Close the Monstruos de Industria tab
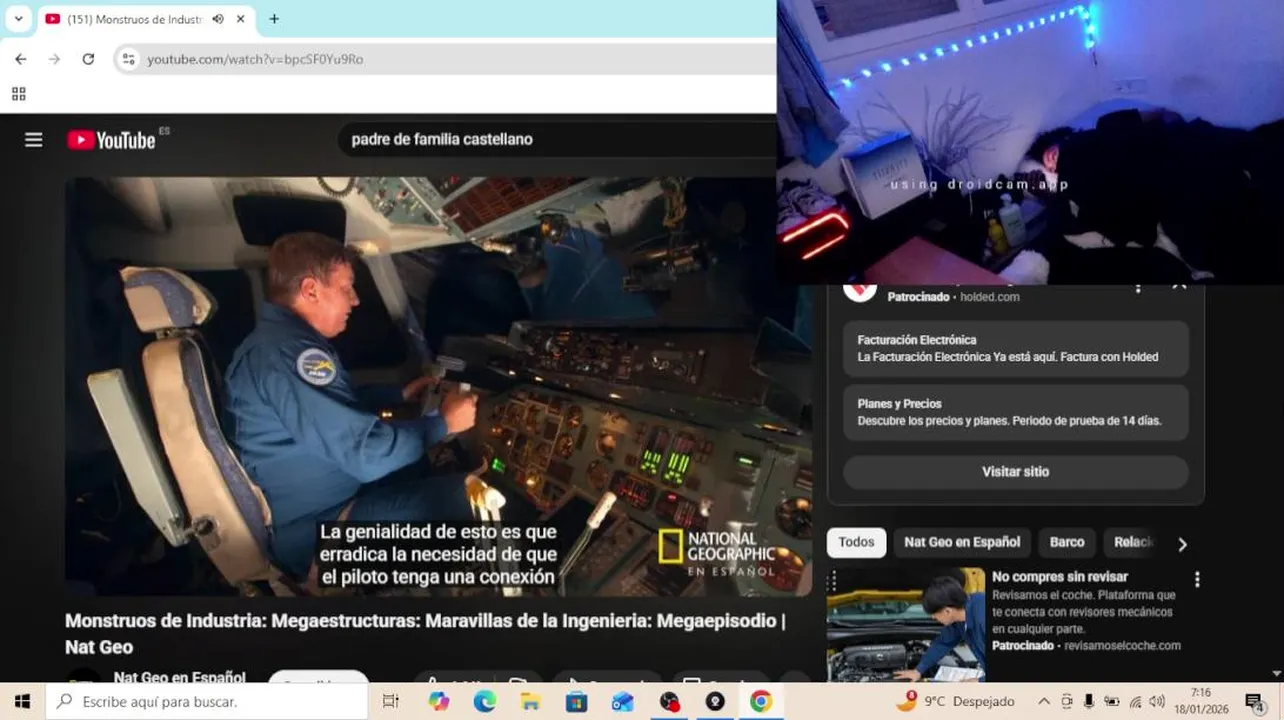The width and height of the screenshot is (1284, 720). [241, 19]
